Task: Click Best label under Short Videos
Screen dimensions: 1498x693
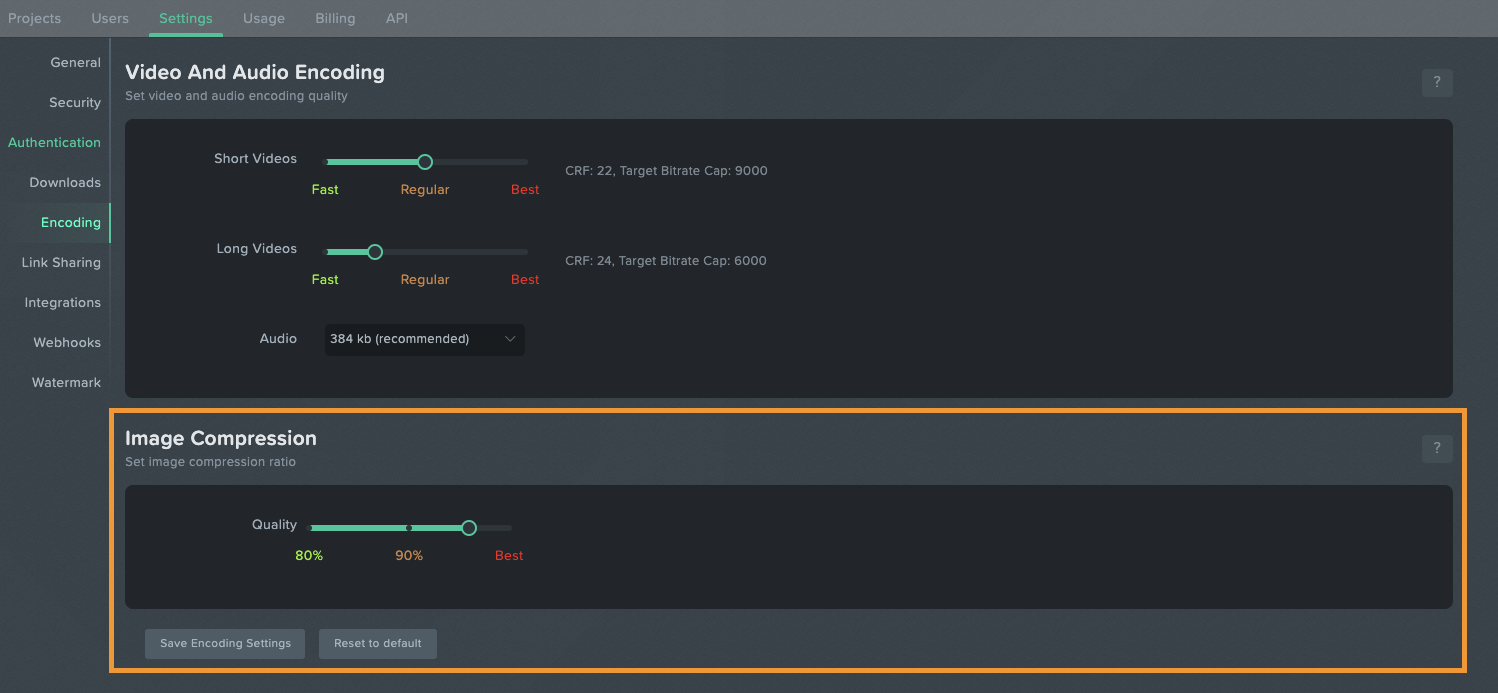Action: point(525,189)
